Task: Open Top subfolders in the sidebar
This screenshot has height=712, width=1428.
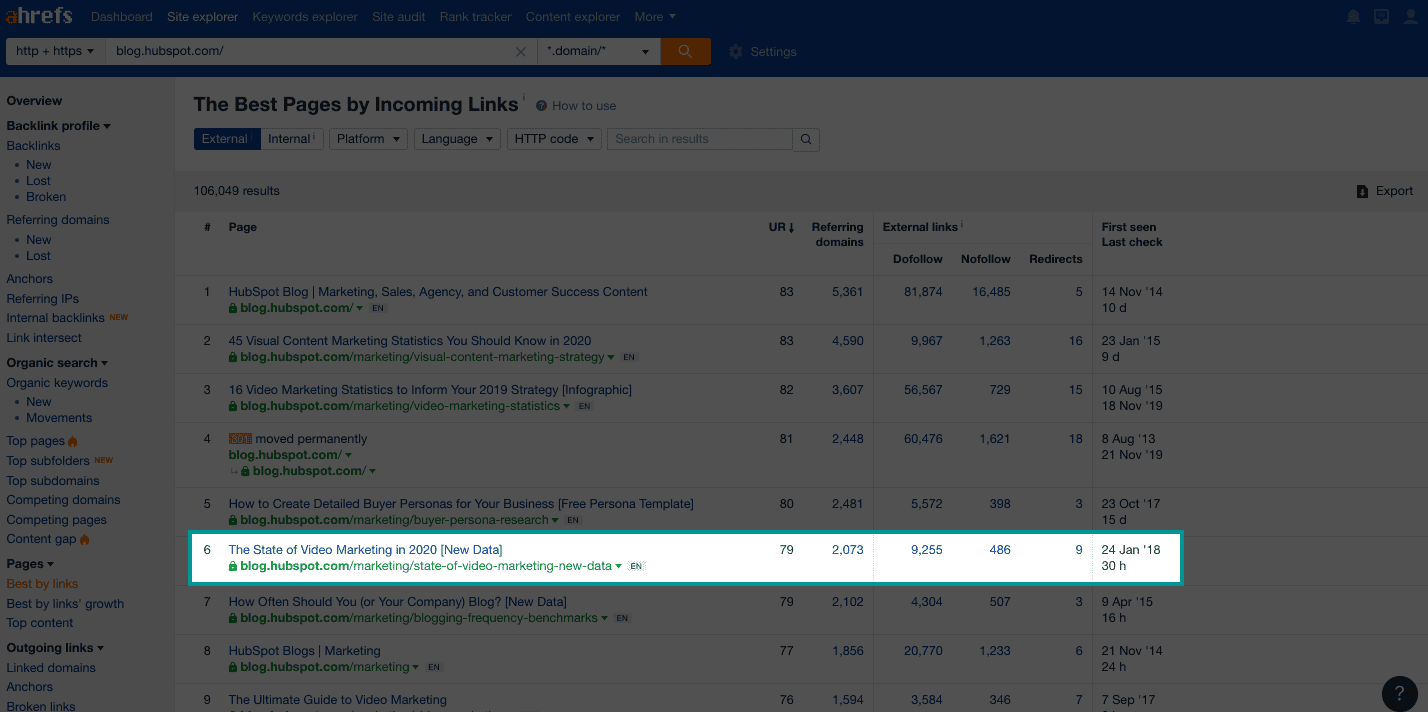Action: 48,461
